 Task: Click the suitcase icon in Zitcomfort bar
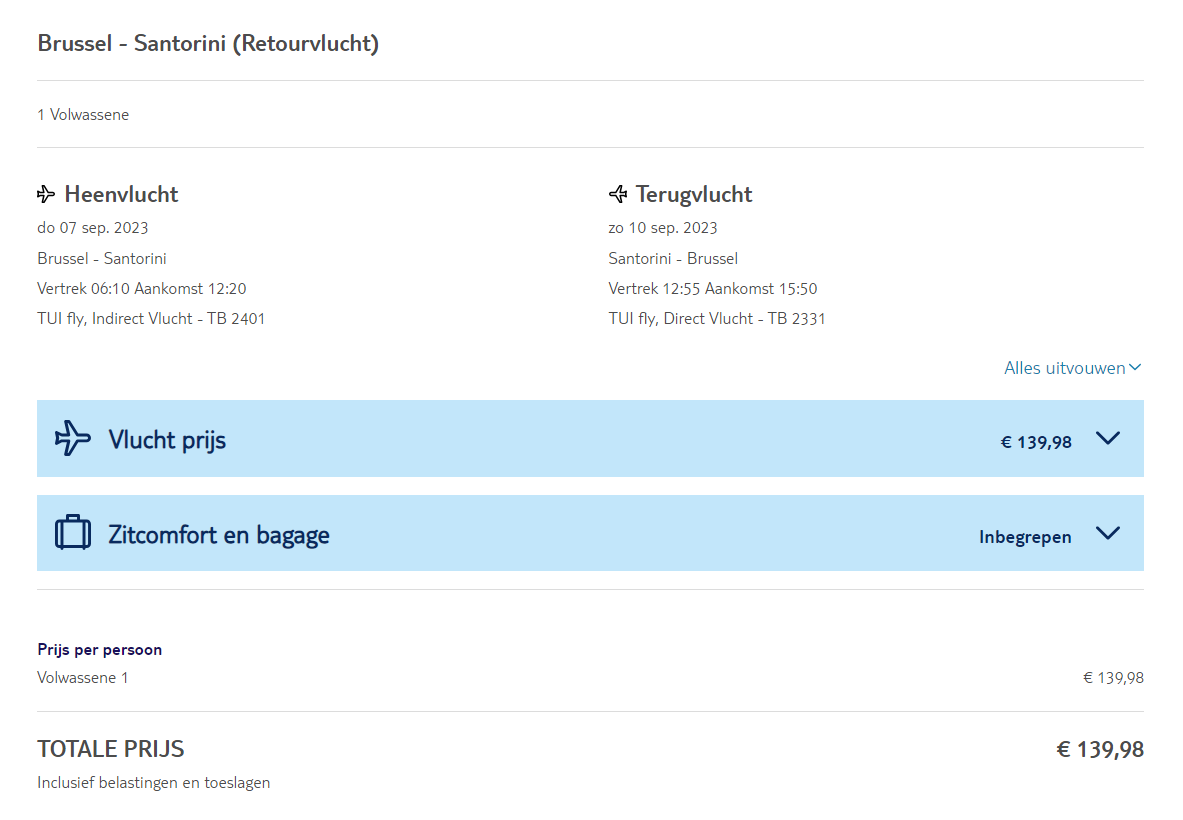[x=72, y=532]
